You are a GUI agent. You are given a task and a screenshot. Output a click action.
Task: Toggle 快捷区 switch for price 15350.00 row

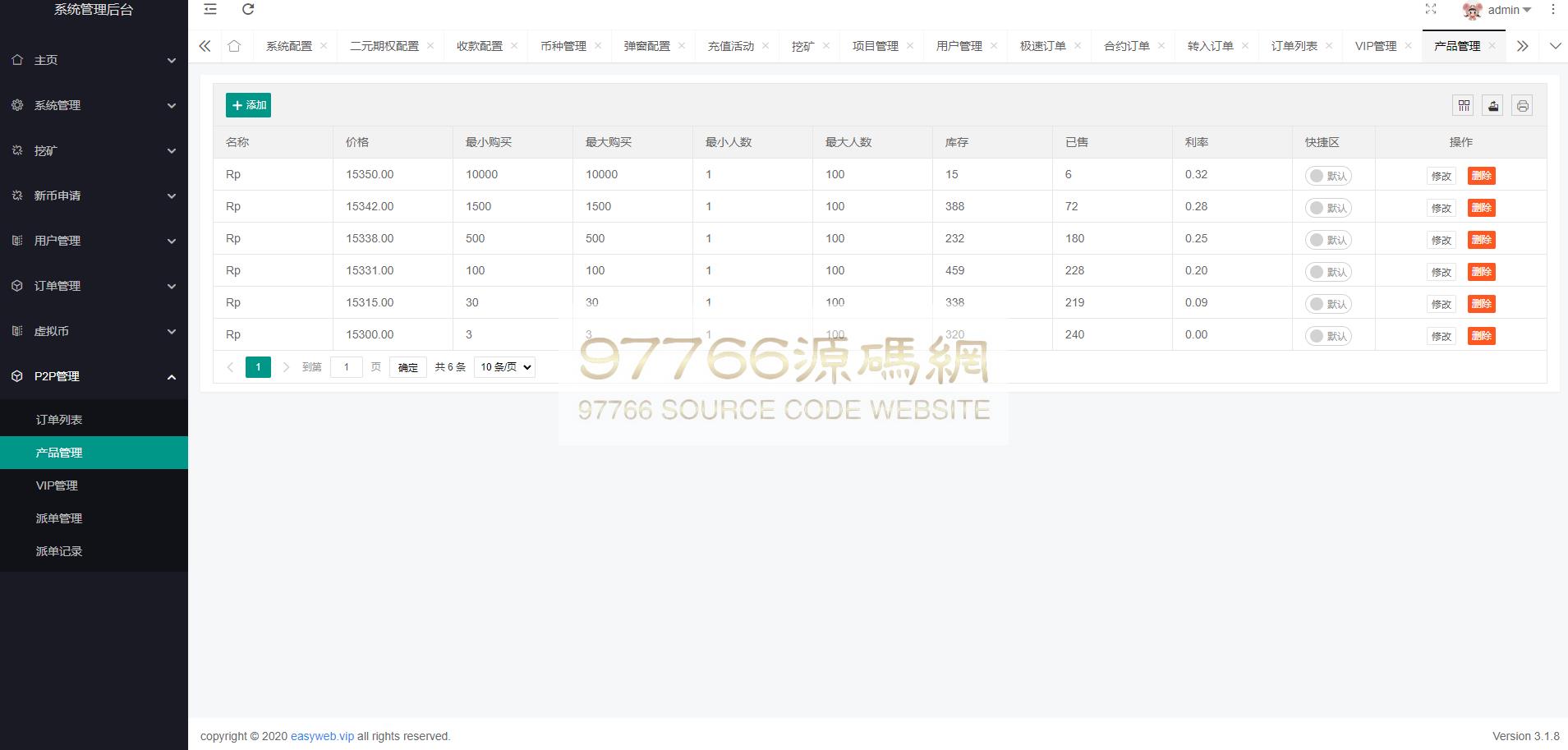1328,176
